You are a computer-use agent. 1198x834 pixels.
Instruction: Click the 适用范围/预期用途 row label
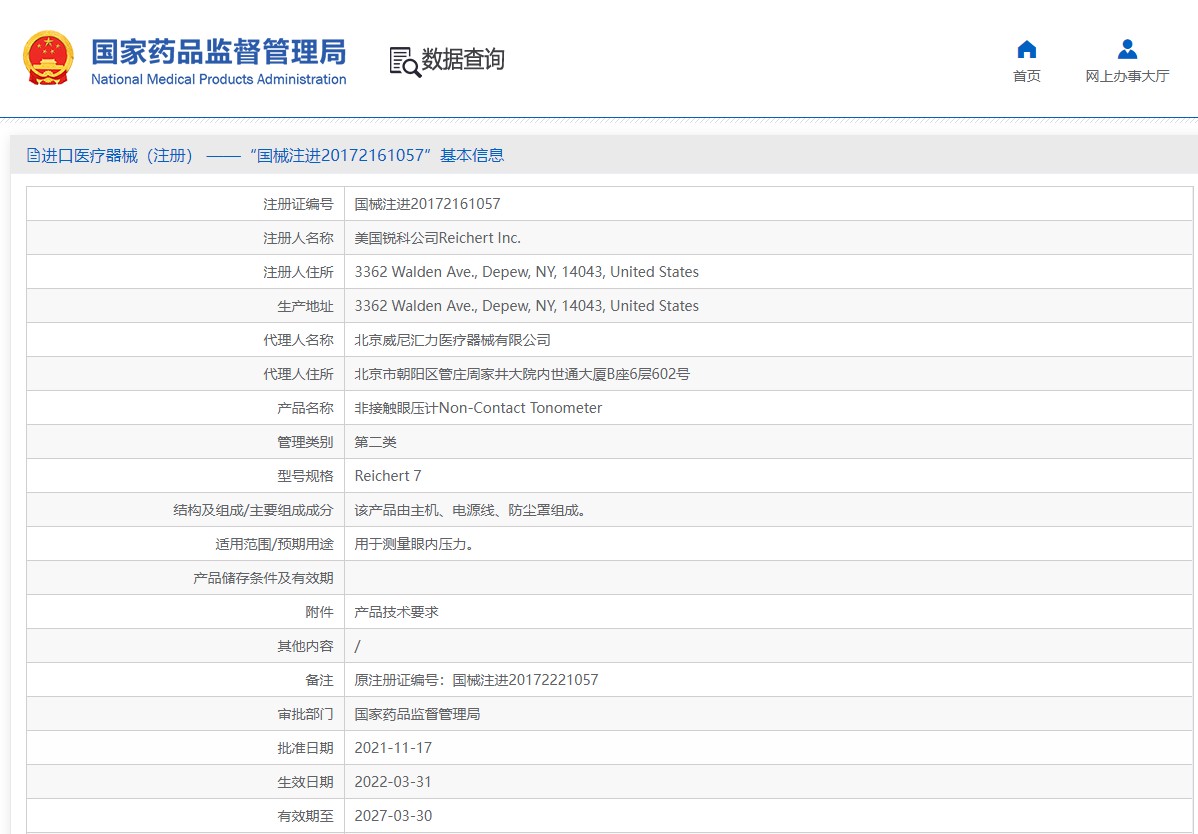point(274,544)
